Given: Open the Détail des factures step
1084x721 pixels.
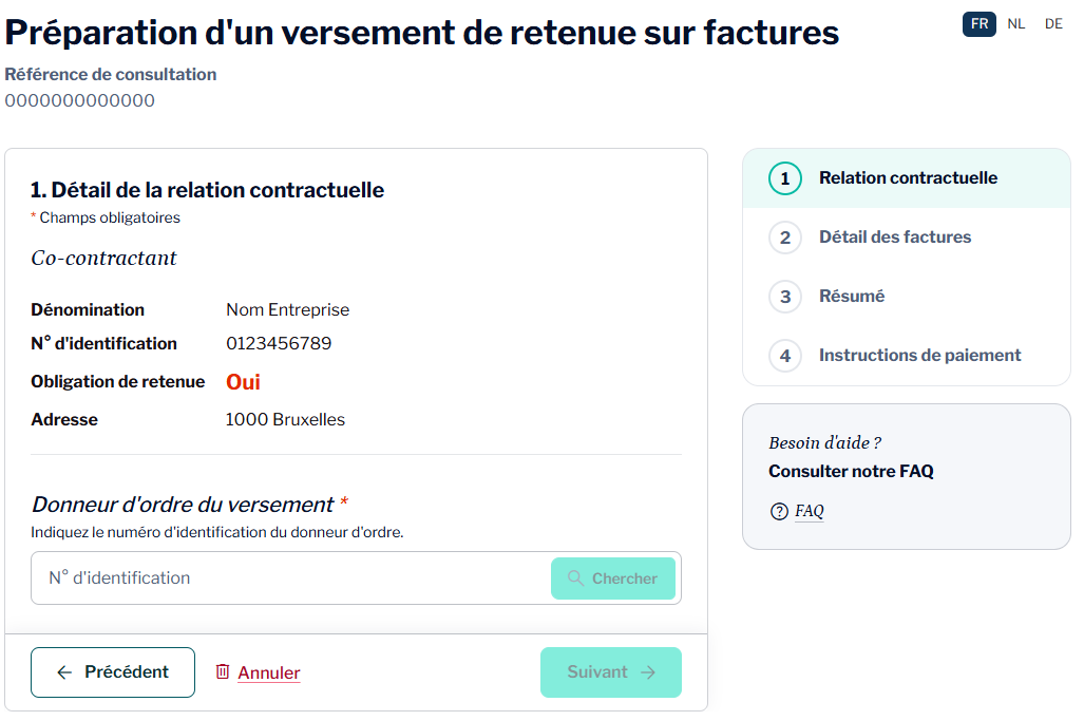Looking at the screenshot, I should 895,237.
